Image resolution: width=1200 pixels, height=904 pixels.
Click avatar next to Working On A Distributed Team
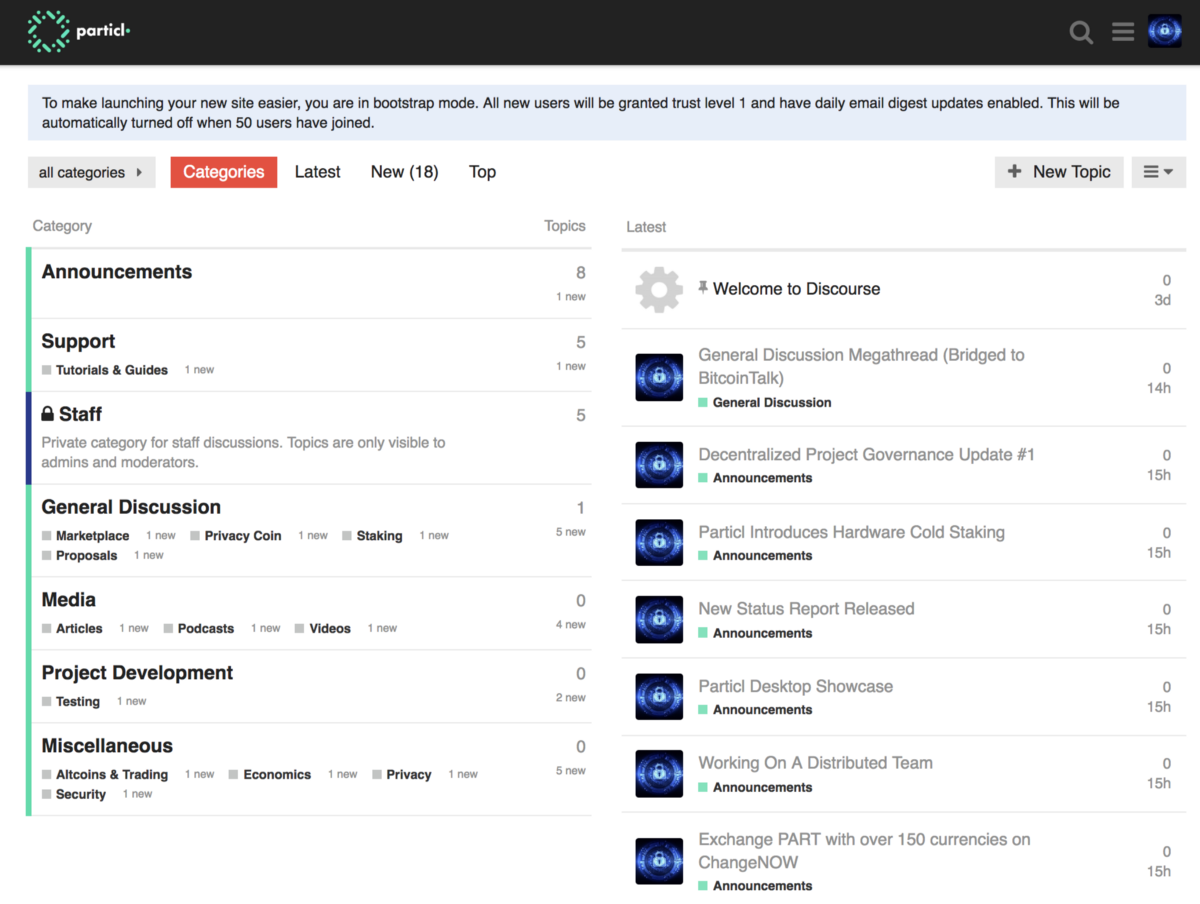click(659, 773)
